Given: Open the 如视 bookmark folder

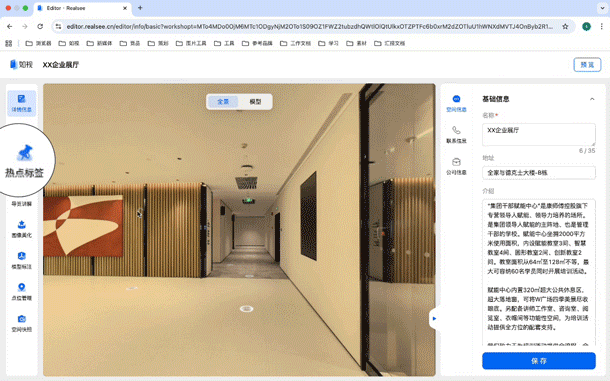Looking at the screenshot, I should 69,43.
